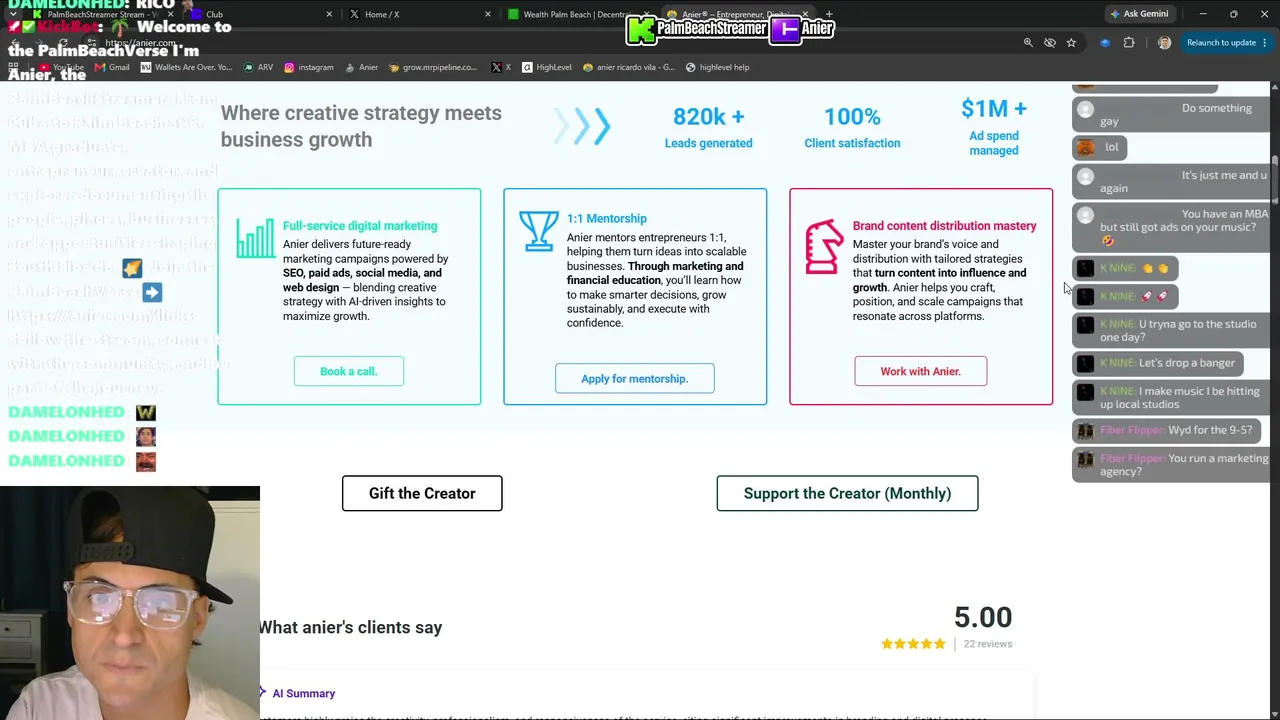
Task: Open the browser zoom magnifier icon
Action: pos(1028,43)
